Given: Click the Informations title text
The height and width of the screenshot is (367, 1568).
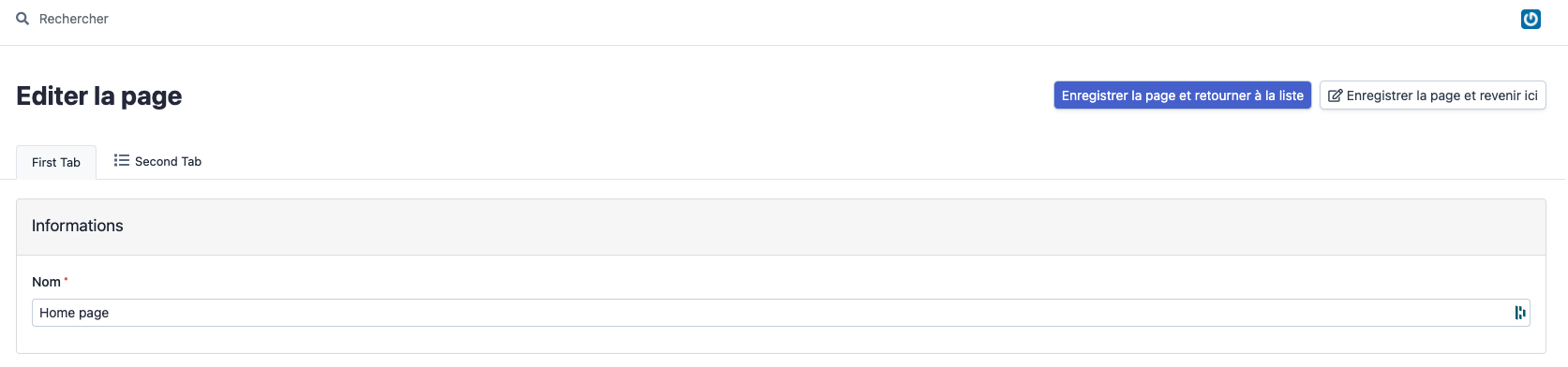Looking at the screenshot, I should coord(78,226).
